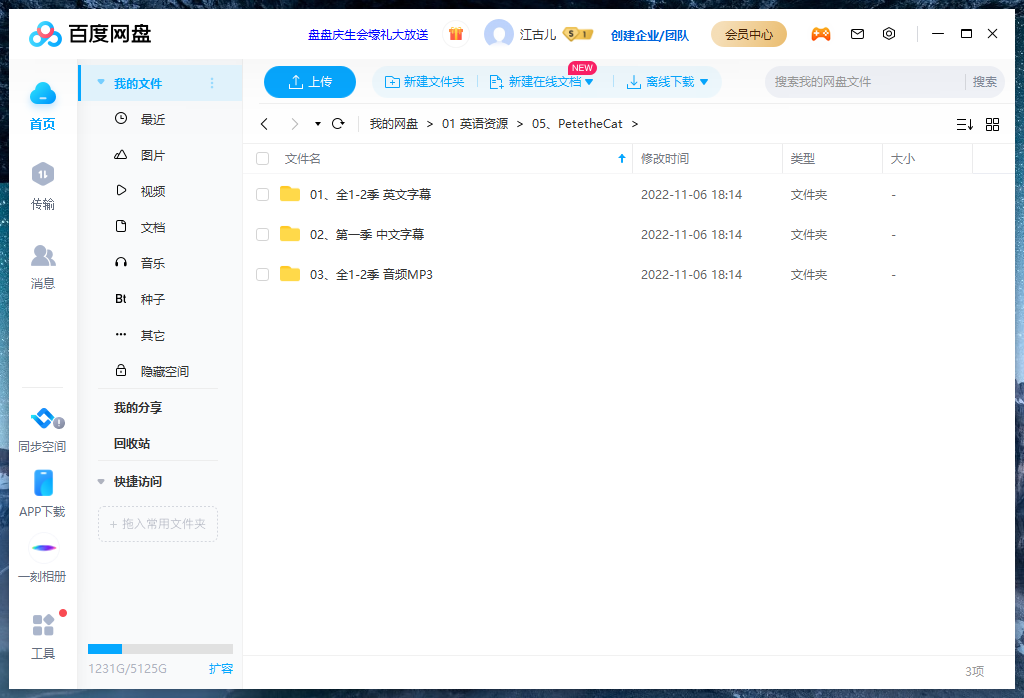This screenshot has height=698, width=1024.
Task: Switch to grid view layout
Action: [992, 124]
